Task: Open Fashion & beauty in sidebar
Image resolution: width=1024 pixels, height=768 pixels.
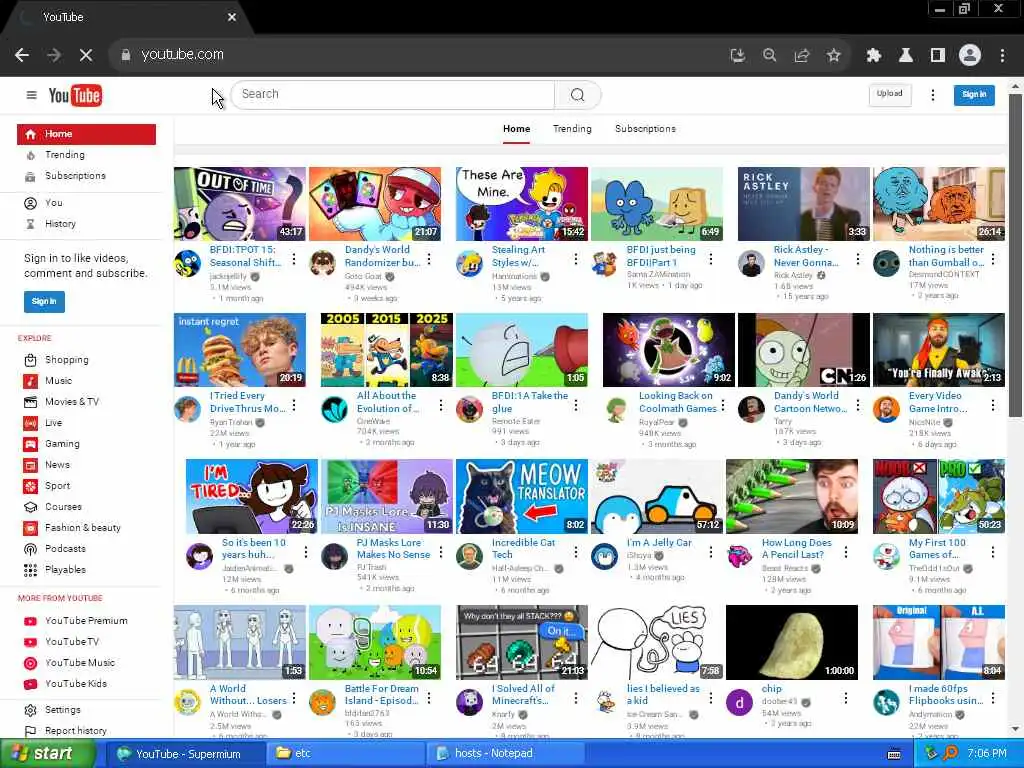Action: click(86, 528)
